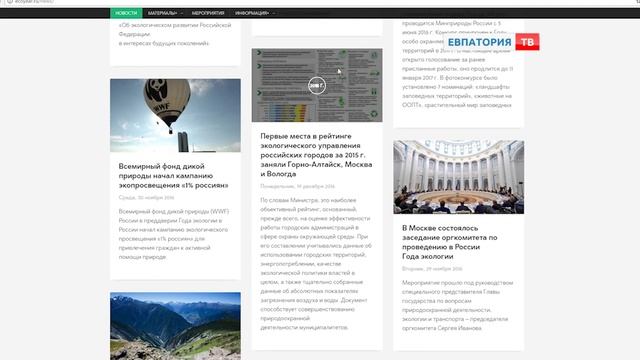Viewport: 640px width, 360px height.
Task: Click the text 'Мероприятие прошло под руководством'
Action: pos(458,282)
